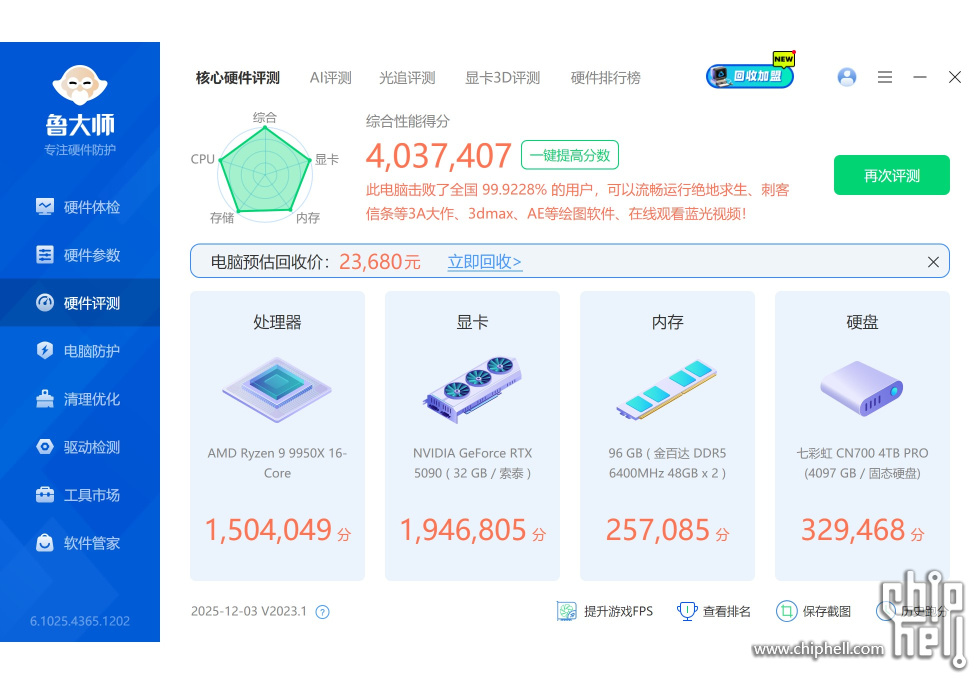Viewport: 980px width, 684px height.
Task: Click the NVIDIA GeForce RTX 5090 text
Action: point(472,463)
